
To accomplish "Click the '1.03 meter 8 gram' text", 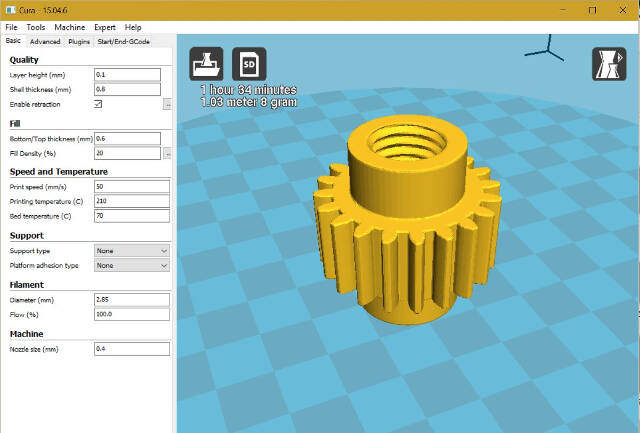I will pos(249,102).
